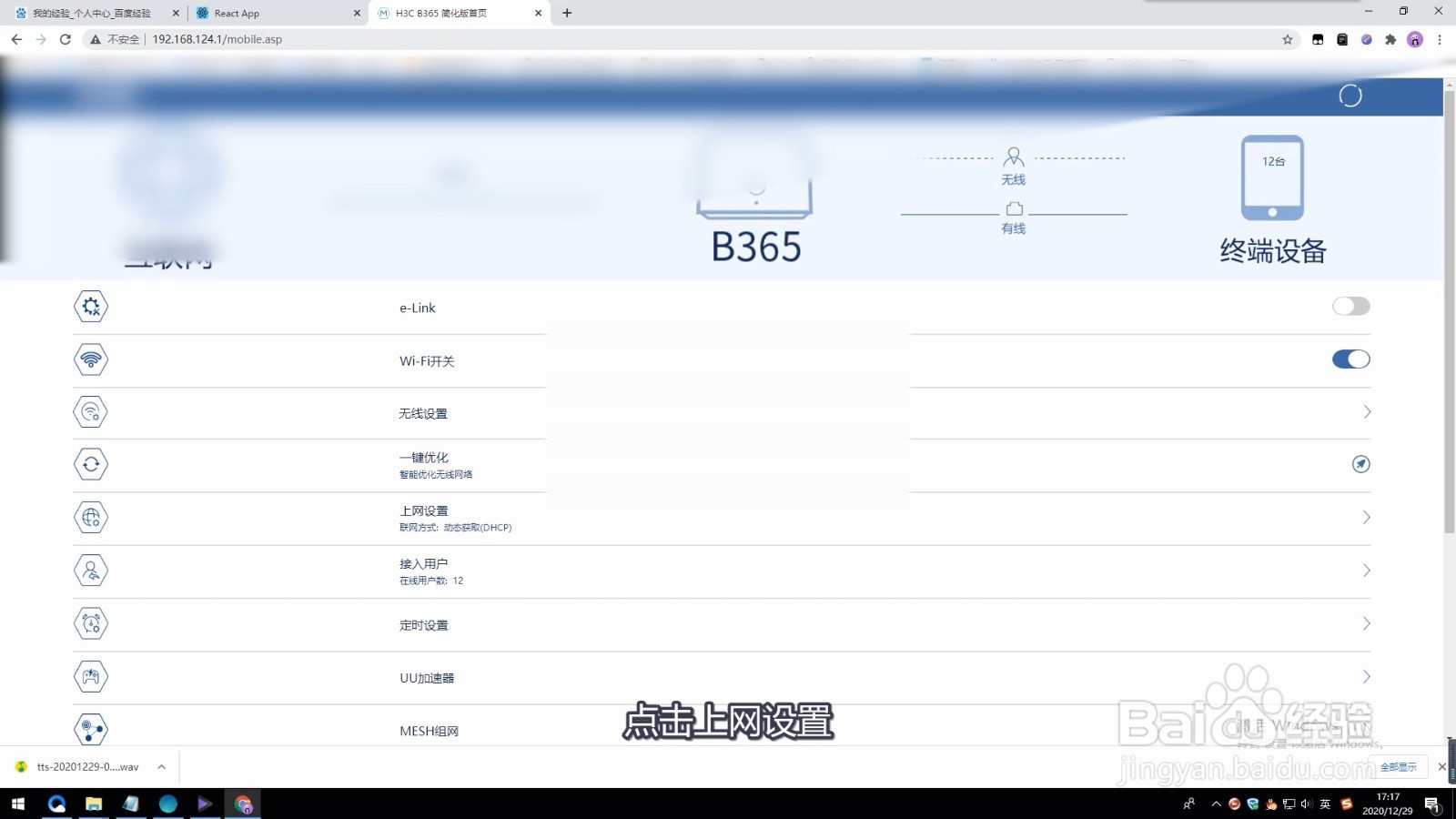Screen dimensions: 1456x819
Task: Click the 定时设置 alarm clock icon
Action: (x=90, y=623)
